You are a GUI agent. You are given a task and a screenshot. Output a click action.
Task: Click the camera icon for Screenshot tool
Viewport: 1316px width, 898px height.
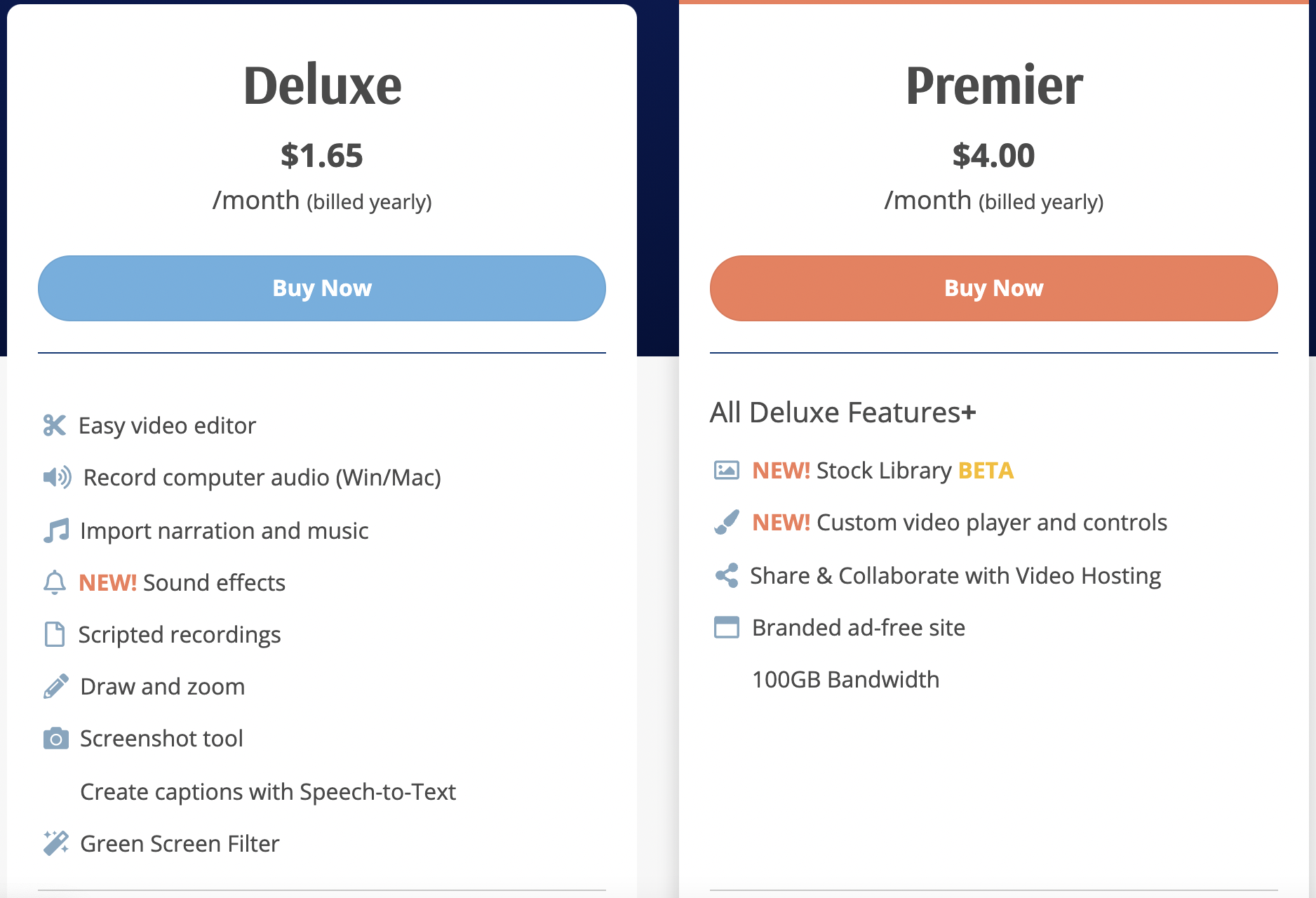[x=55, y=738]
